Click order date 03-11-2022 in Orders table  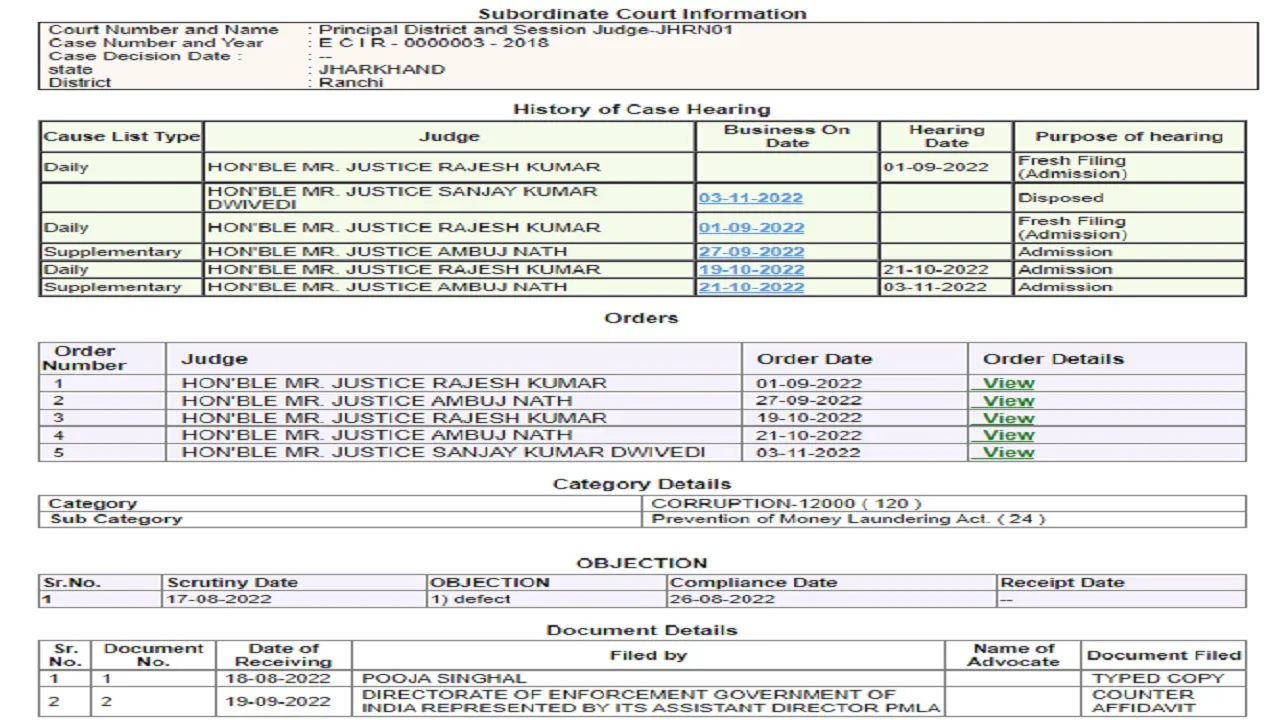pyautogui.click(x=809, y=452)
